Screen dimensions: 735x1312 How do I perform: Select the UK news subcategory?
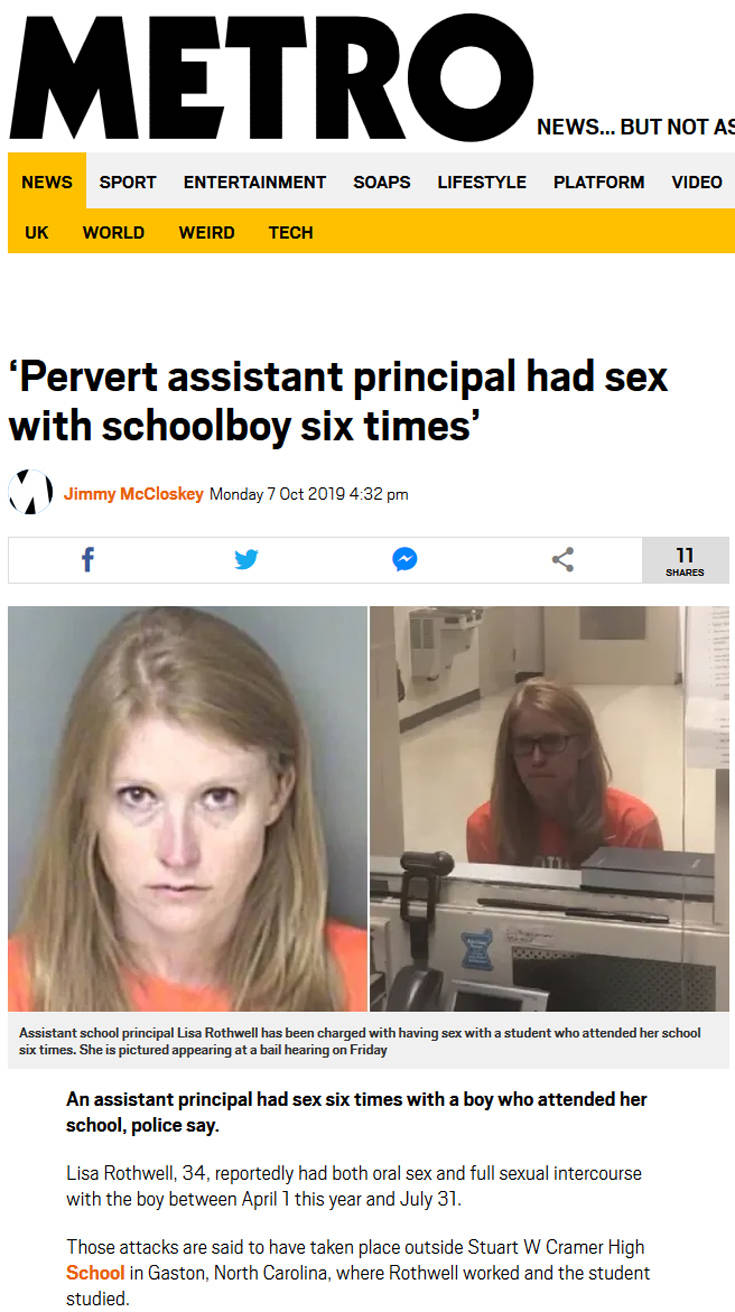[x=37, y=232]
